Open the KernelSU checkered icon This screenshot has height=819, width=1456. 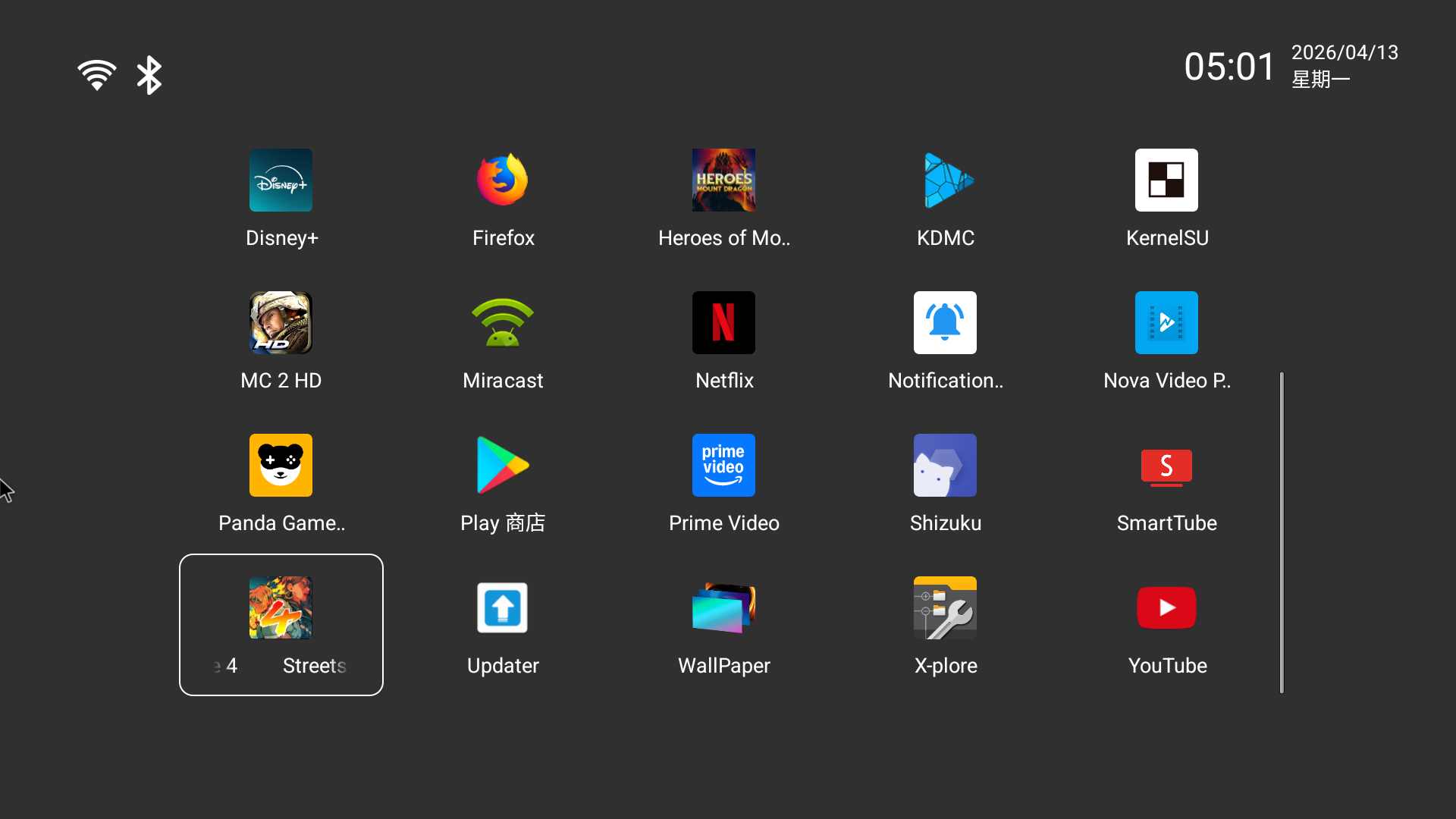click(x=1166, y=180)
